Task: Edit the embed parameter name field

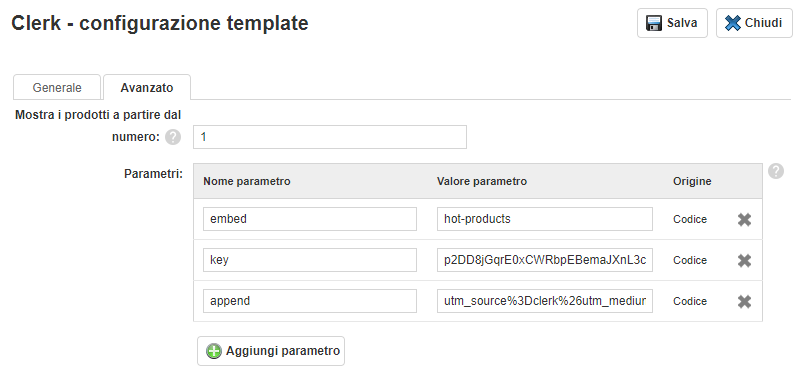Action: tap(310, 219)
